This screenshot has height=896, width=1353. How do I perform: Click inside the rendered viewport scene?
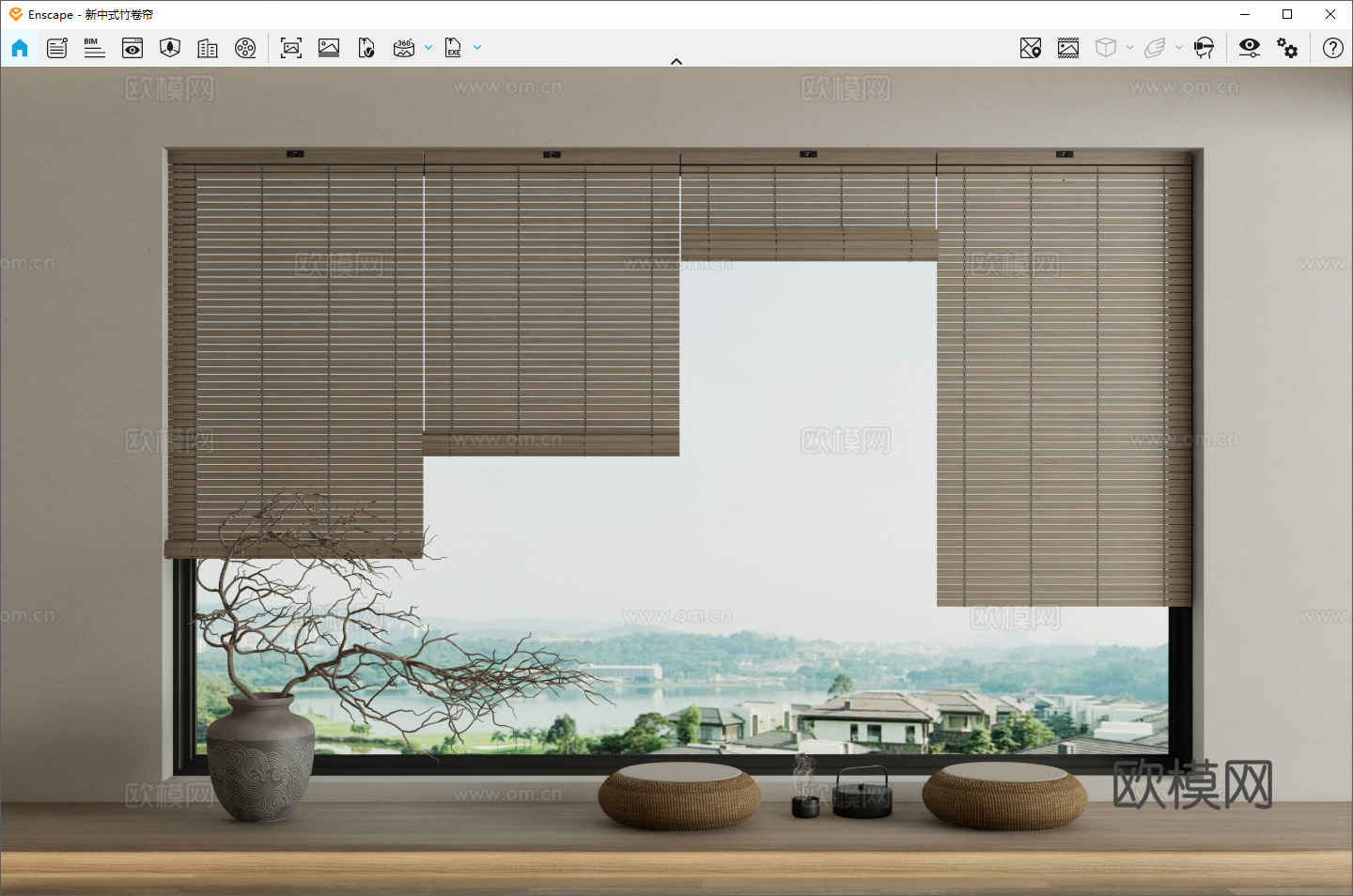[676, 481]
